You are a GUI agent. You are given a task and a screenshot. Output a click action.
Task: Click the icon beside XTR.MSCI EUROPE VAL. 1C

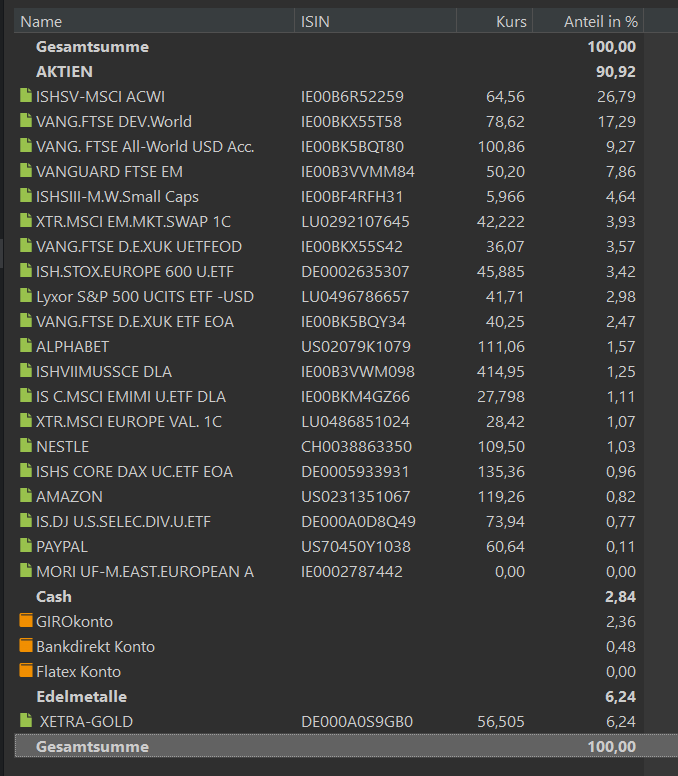26,420
